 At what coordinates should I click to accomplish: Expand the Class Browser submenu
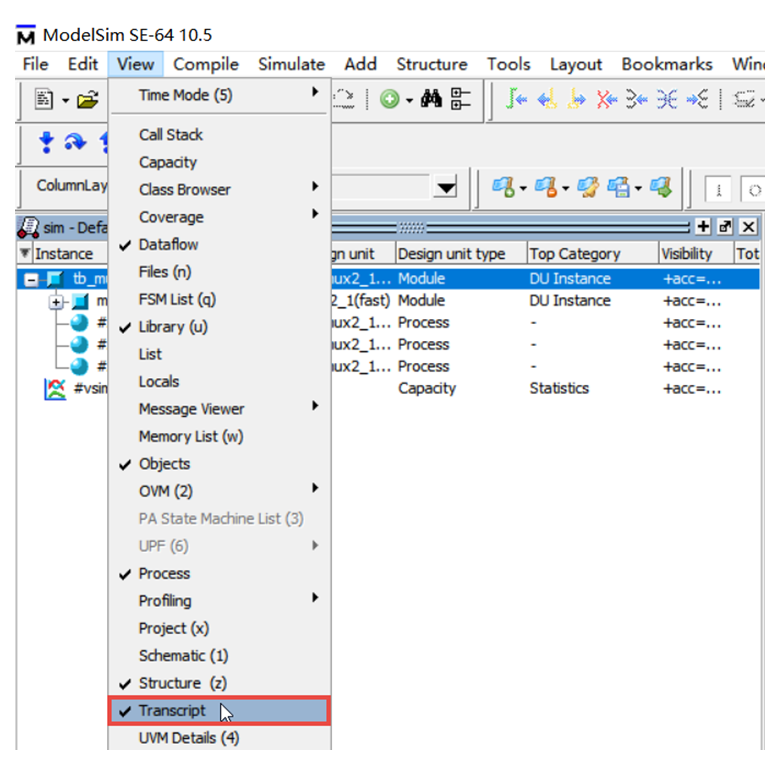click(x=220, y=190)
